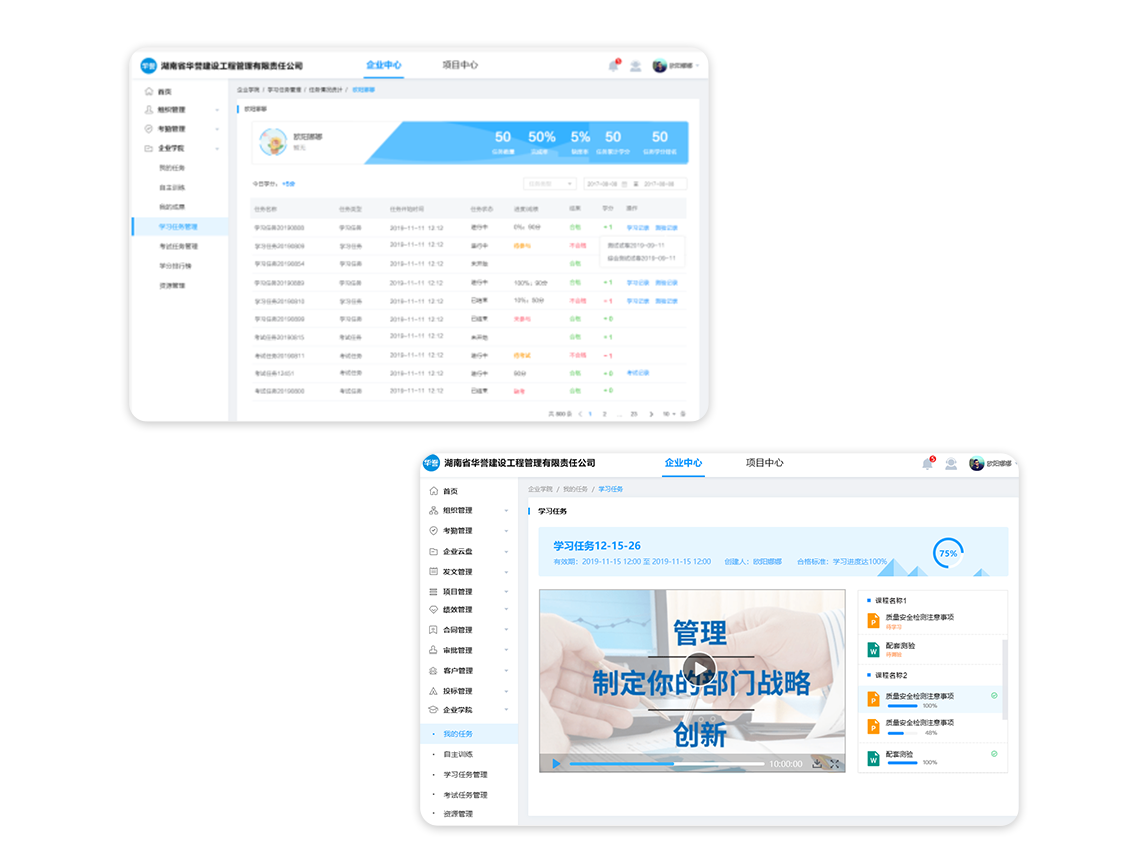Open the 任务类型 dropdown in the task statistics window
1129x857 pixels.
[x=550, y=184]
